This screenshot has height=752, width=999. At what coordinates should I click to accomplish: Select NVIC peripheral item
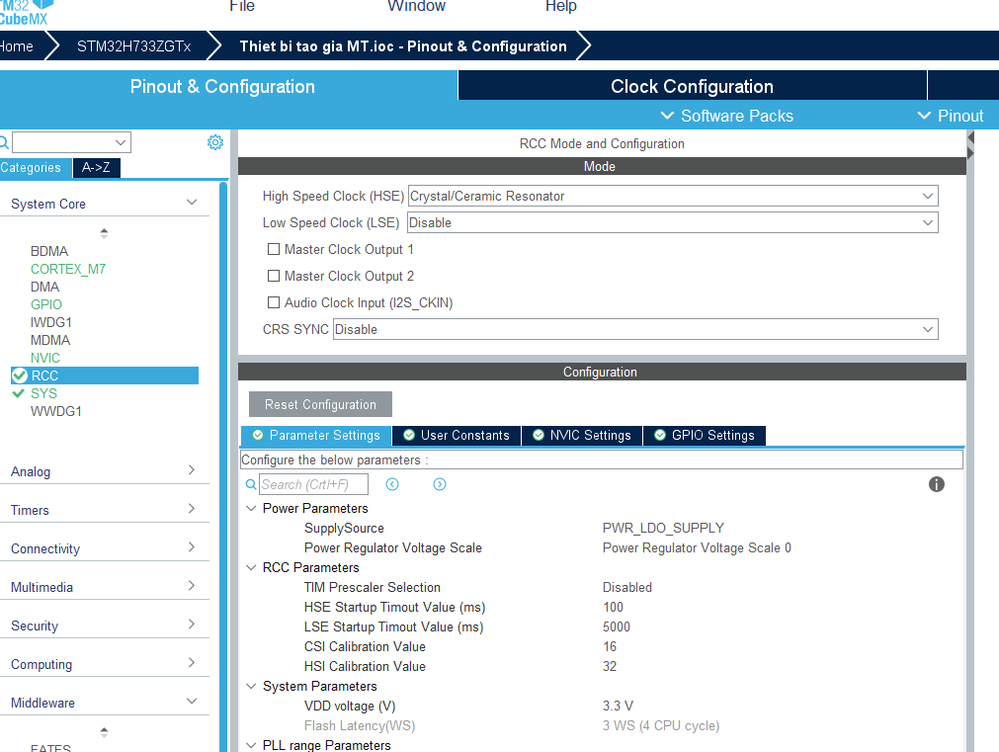(x=45, y=358)
